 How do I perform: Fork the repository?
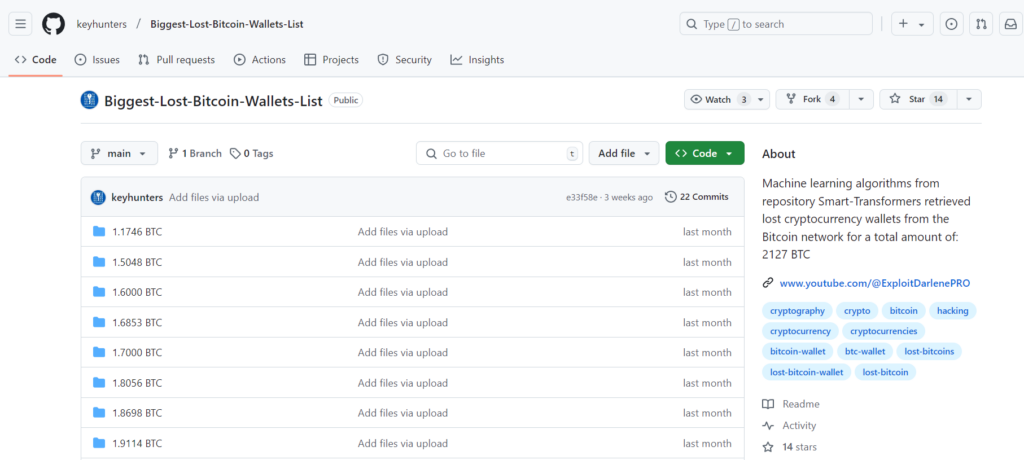(812, 99)
